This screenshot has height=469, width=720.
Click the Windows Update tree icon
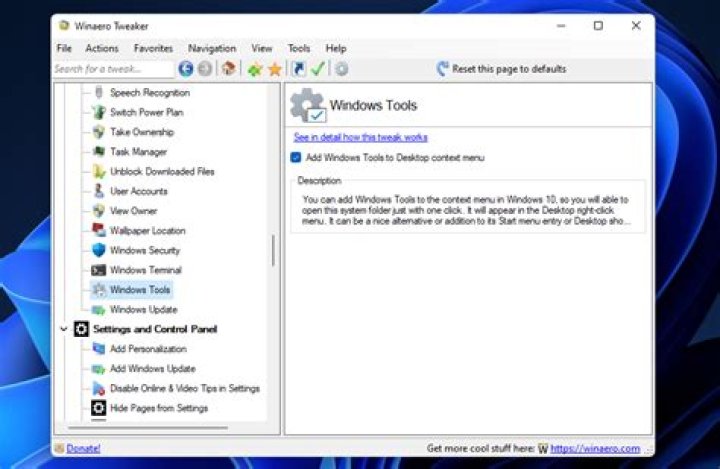98,310
